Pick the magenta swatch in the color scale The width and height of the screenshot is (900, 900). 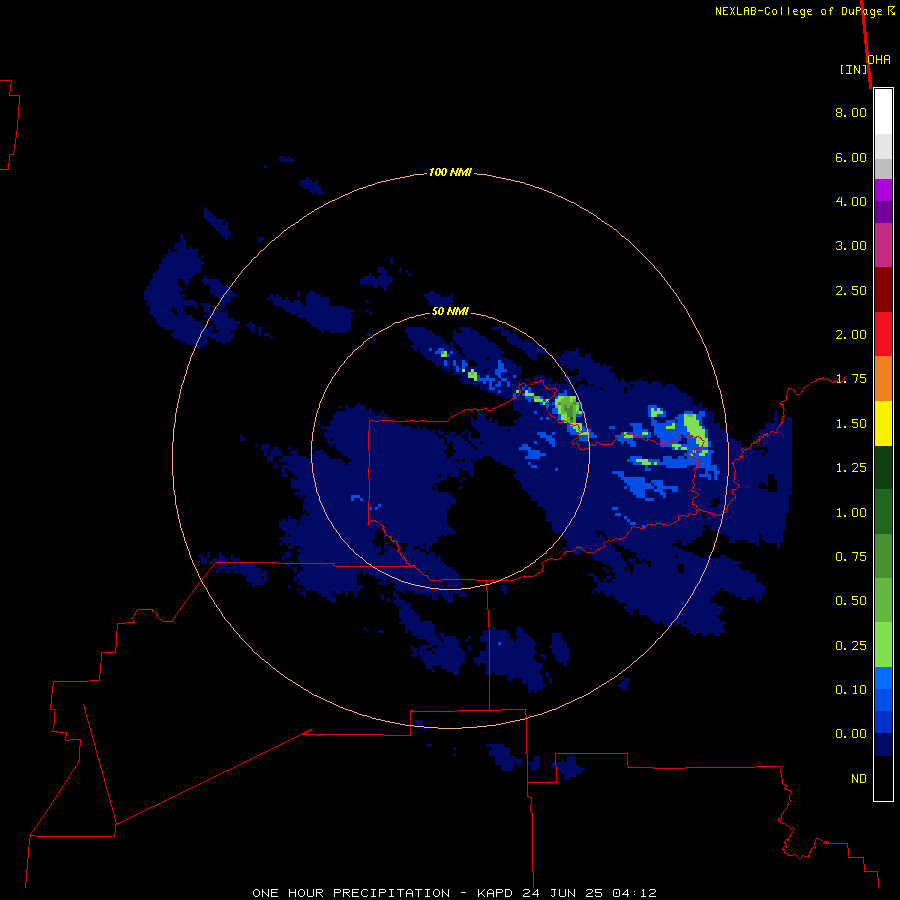pos(883,190)
